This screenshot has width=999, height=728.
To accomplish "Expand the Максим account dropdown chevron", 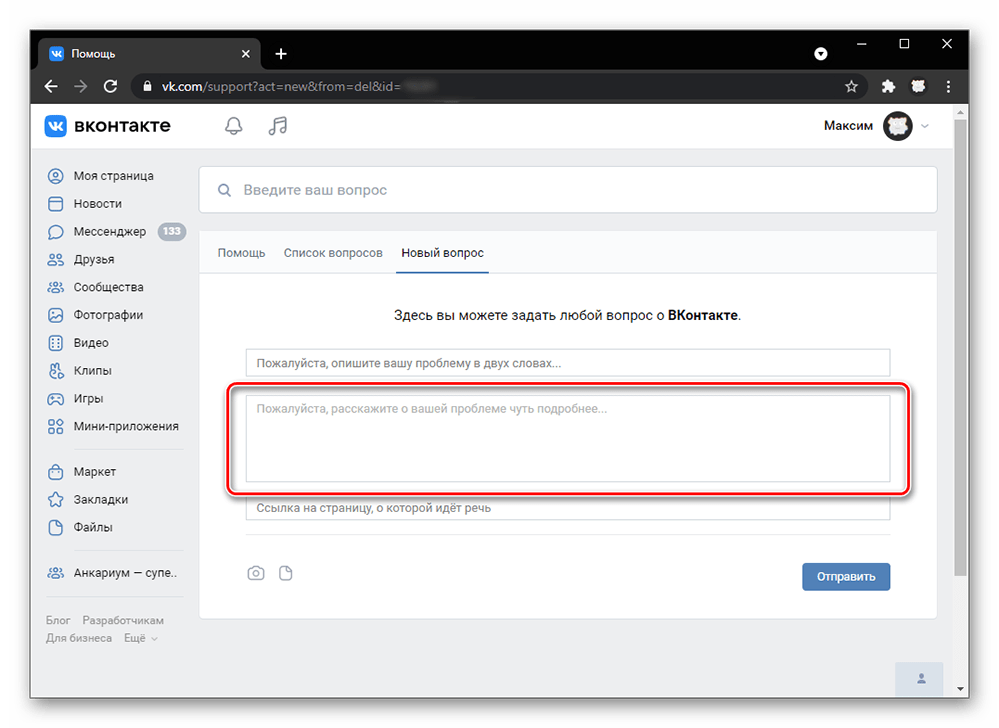I will click(x=925, y=126).
